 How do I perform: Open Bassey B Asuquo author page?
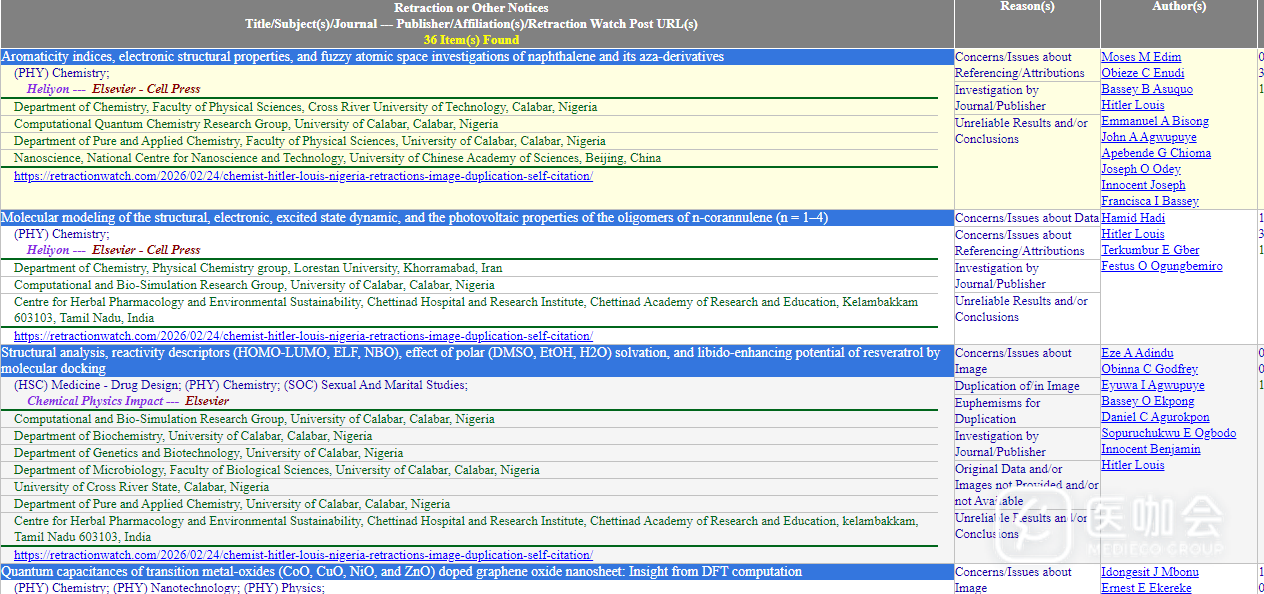click(x=1146, y=89)
